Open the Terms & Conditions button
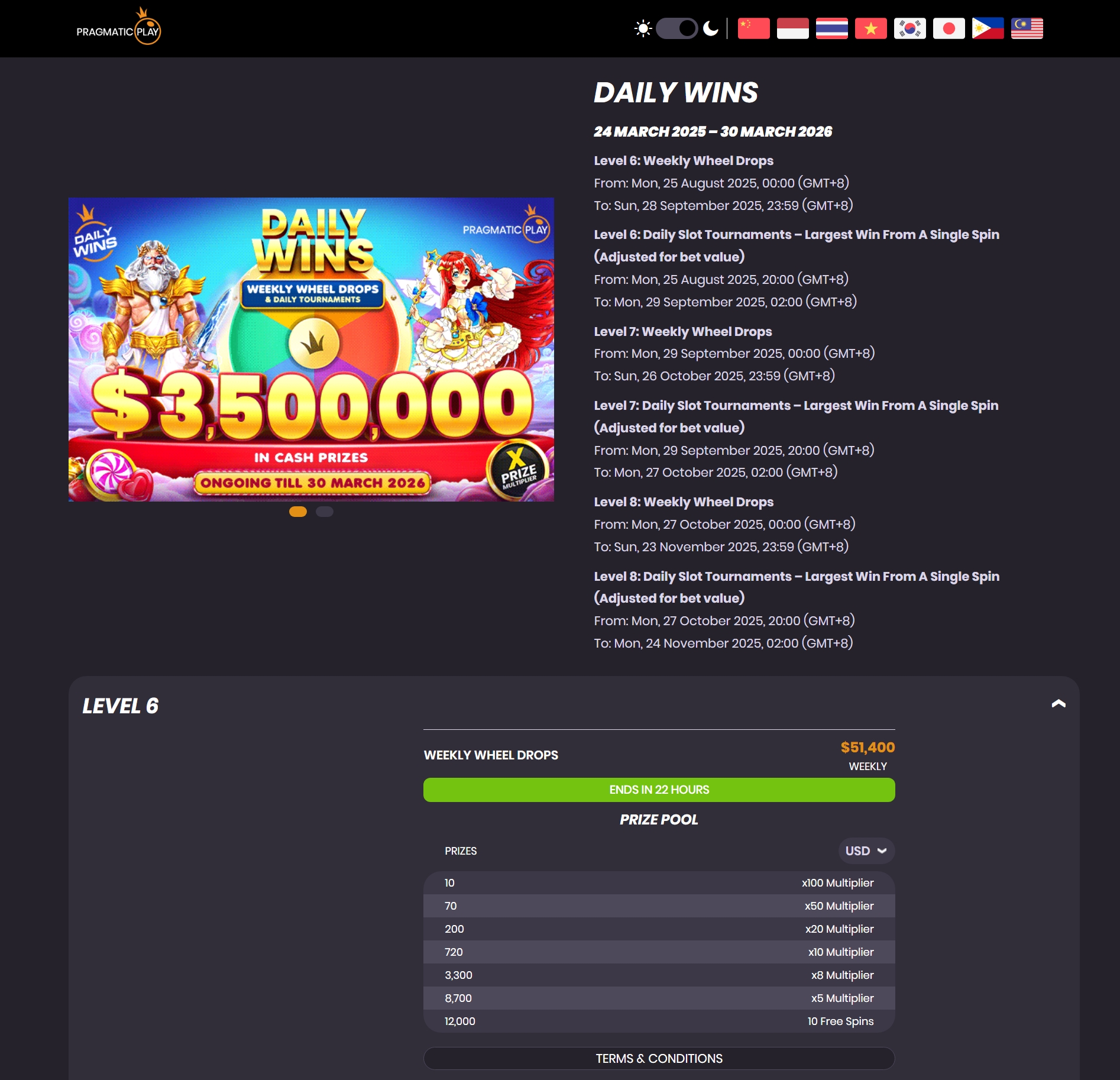Image resolution: width=1120 pixels, height=1080 pixels. 659,1058
